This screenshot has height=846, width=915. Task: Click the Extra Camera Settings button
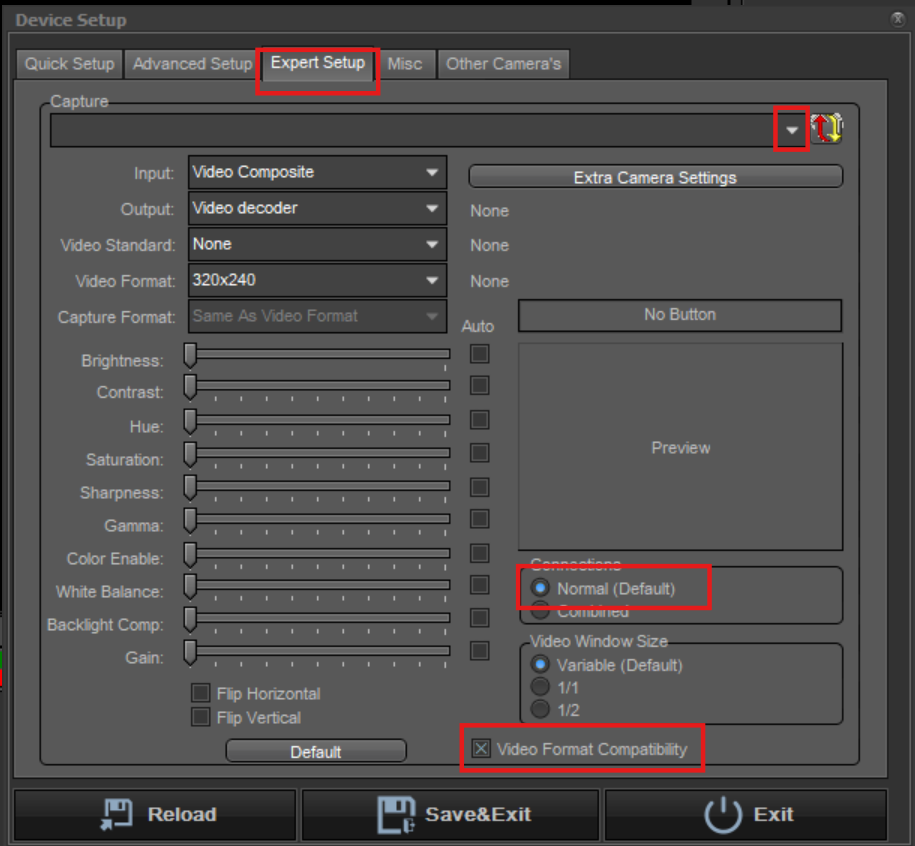[655, 176]
